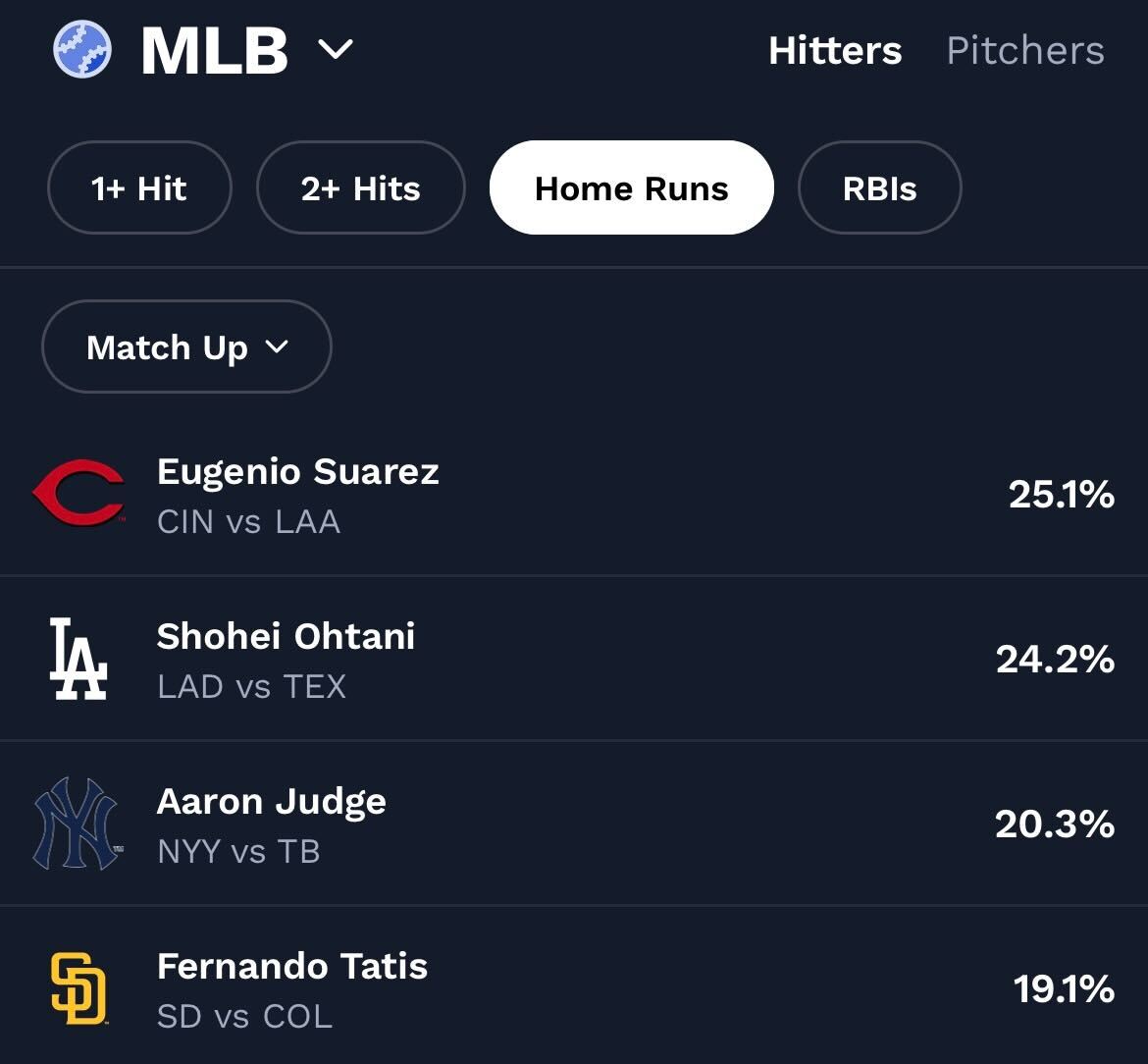Select the 1+ Hit filter pill

139,187
